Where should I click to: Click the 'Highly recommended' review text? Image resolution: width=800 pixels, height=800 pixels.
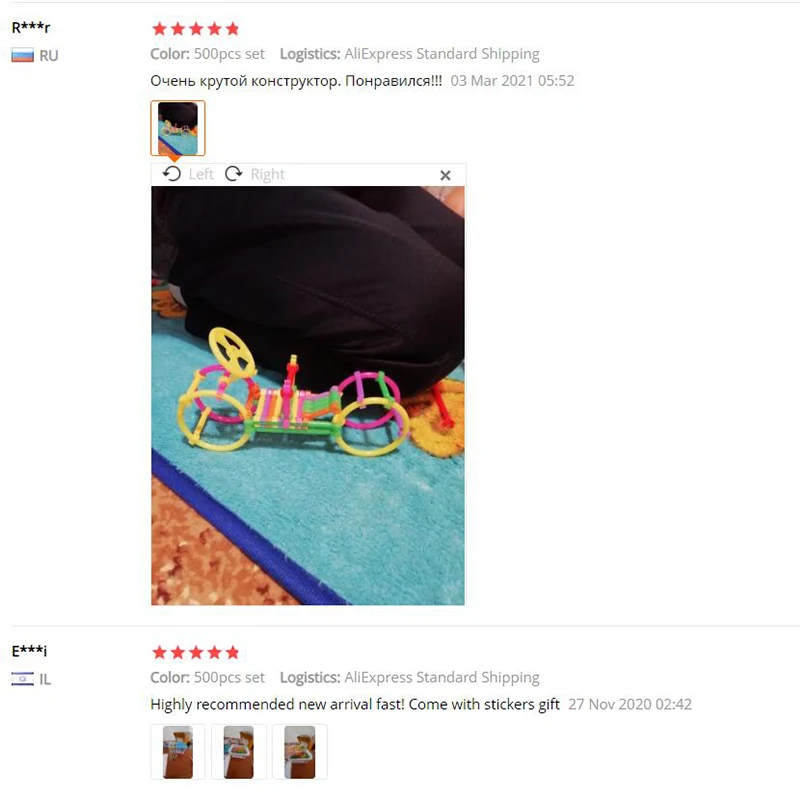click(355, 704)
